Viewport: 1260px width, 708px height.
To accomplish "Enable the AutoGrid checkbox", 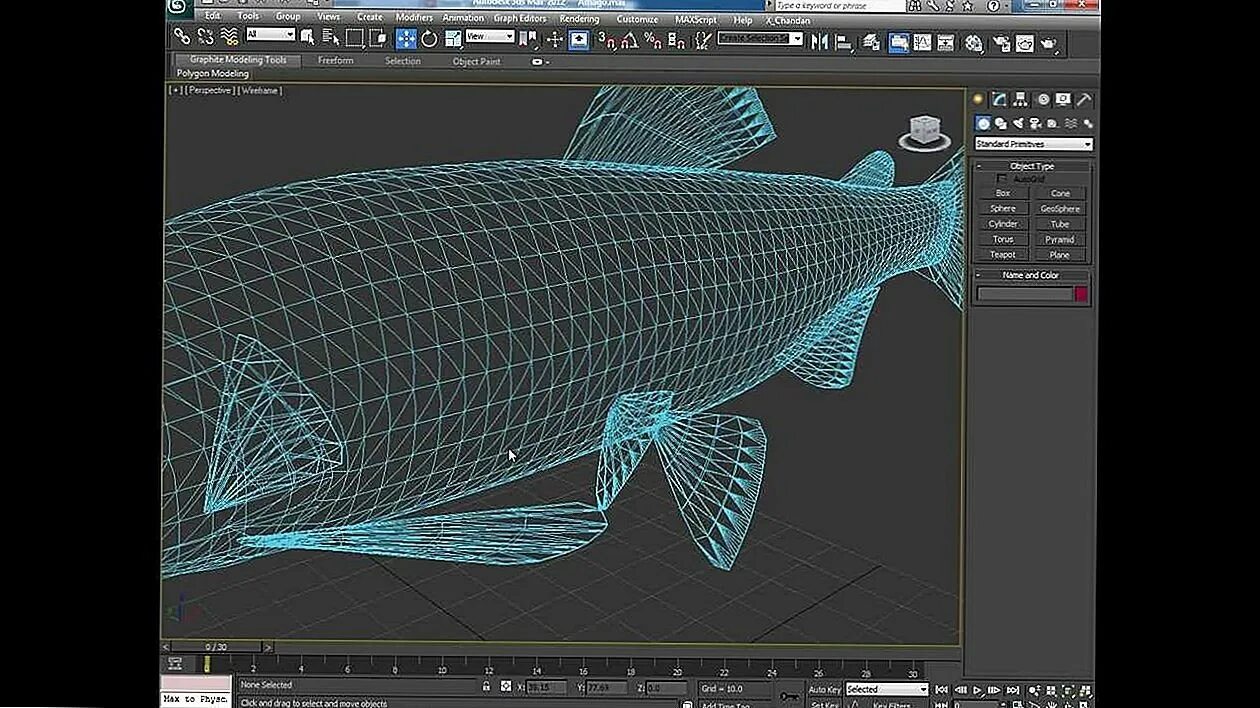I will (1003, 179).
